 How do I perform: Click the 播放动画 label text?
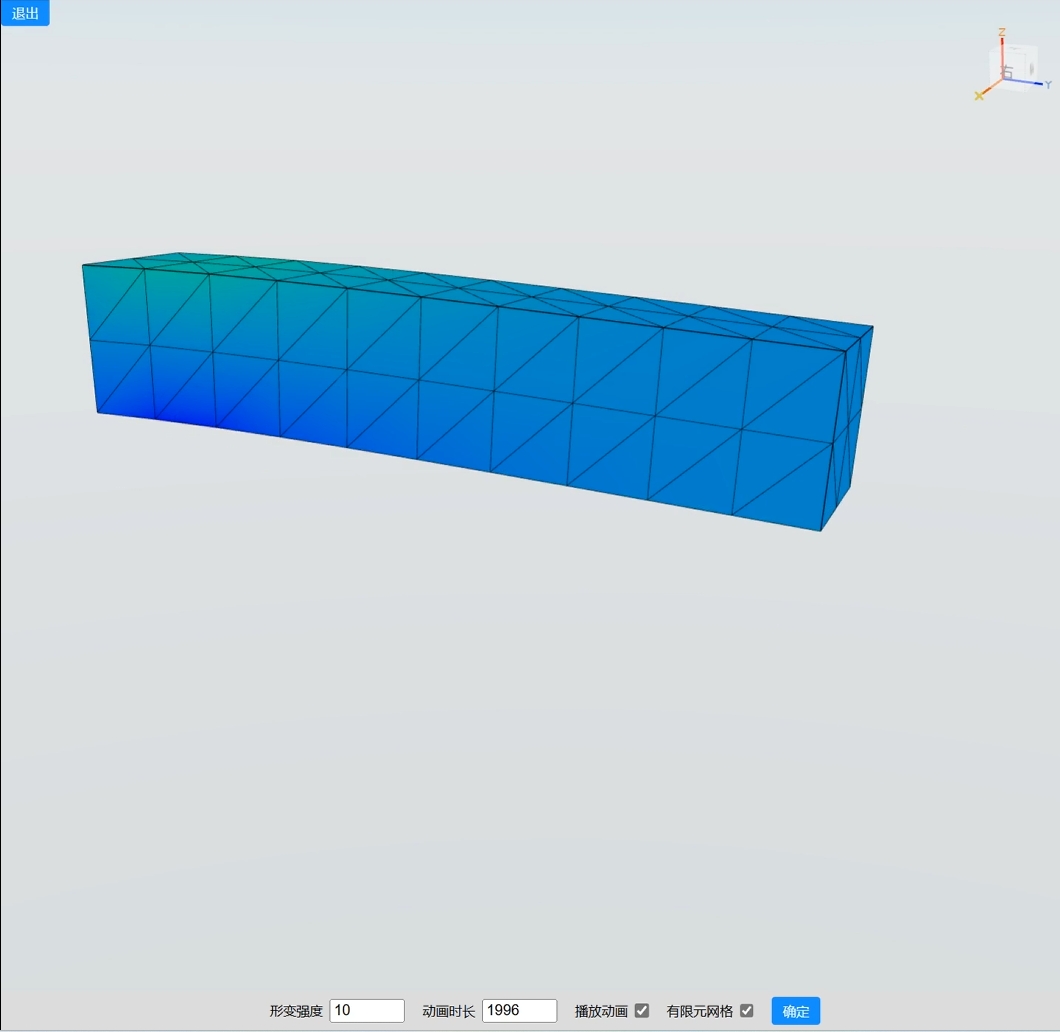click(x=601, y=1011)
